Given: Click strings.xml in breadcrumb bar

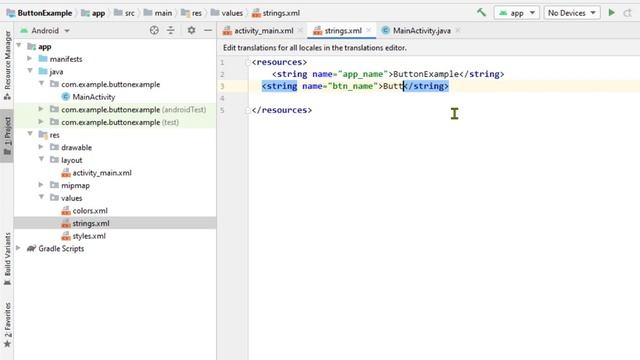Looking at the screenshot, I should [x=281, y=13].
